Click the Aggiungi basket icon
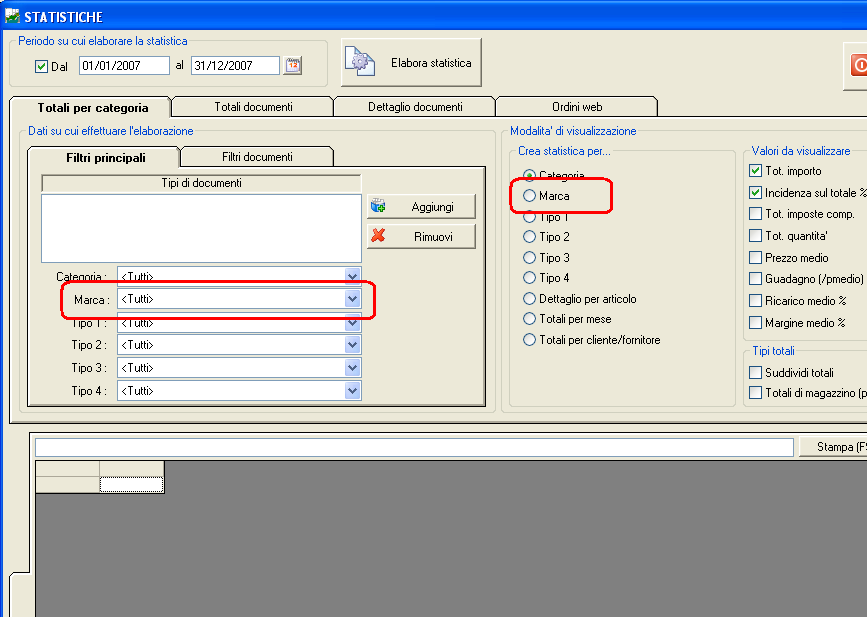This screenshot has height=617, width=867. (378, 206)
